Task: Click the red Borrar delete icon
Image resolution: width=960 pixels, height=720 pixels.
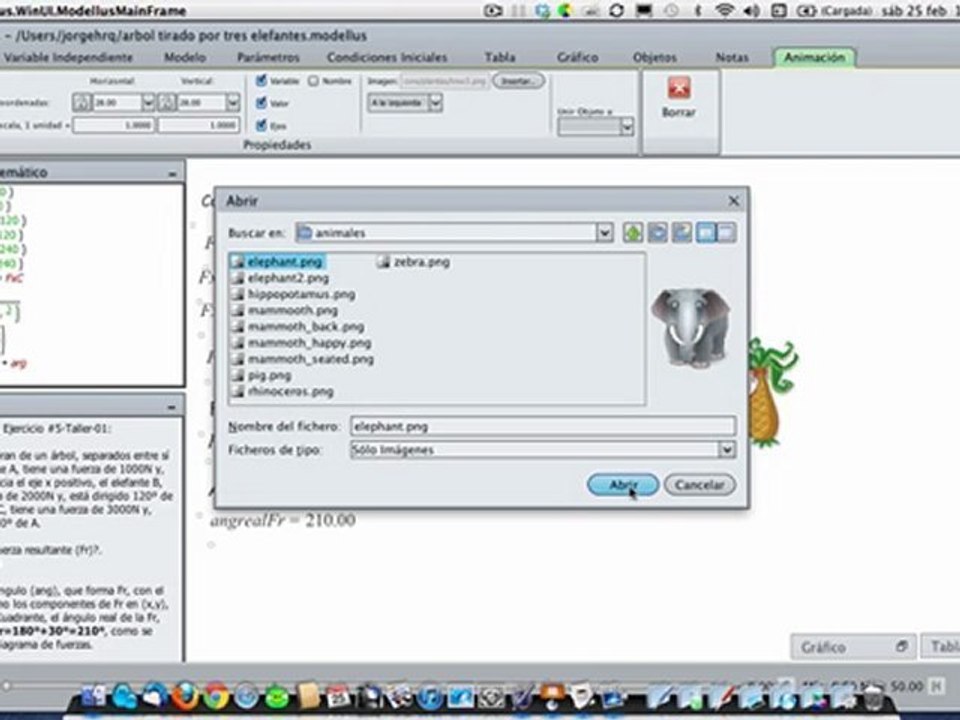Action: (678, 88)
